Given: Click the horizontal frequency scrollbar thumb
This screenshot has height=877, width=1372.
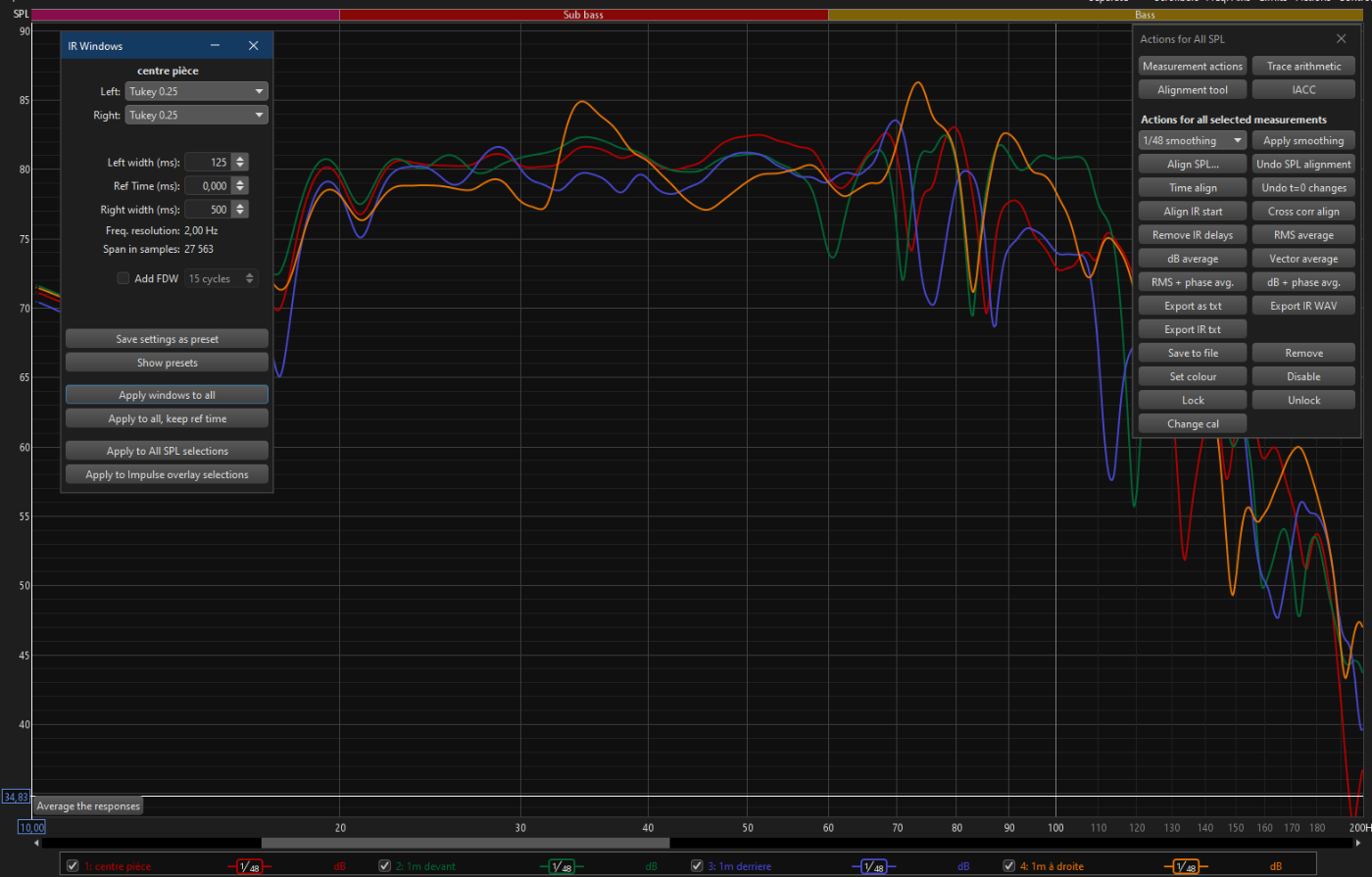Looking at the screenshot, I should pos(465,843).
